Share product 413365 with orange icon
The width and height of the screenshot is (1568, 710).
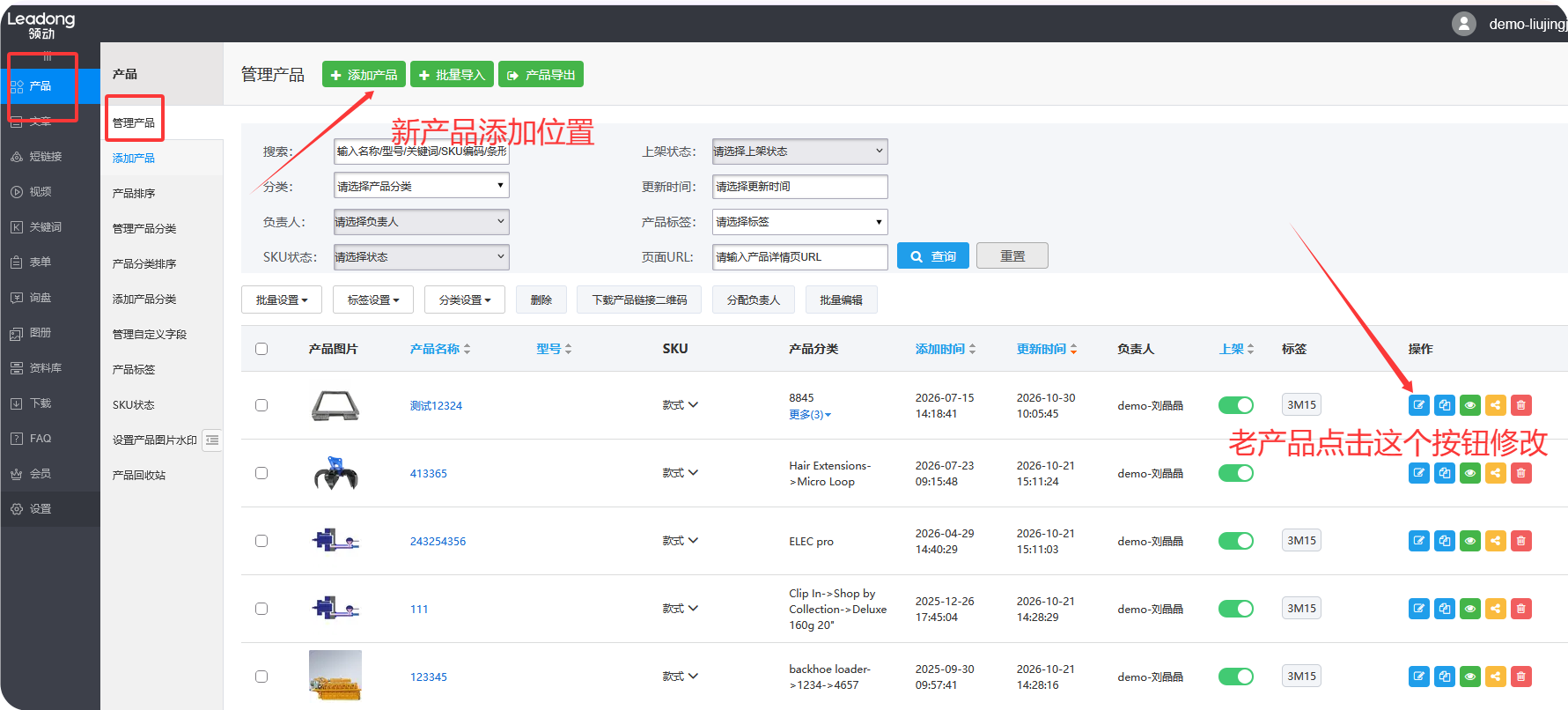[1496, 473]
